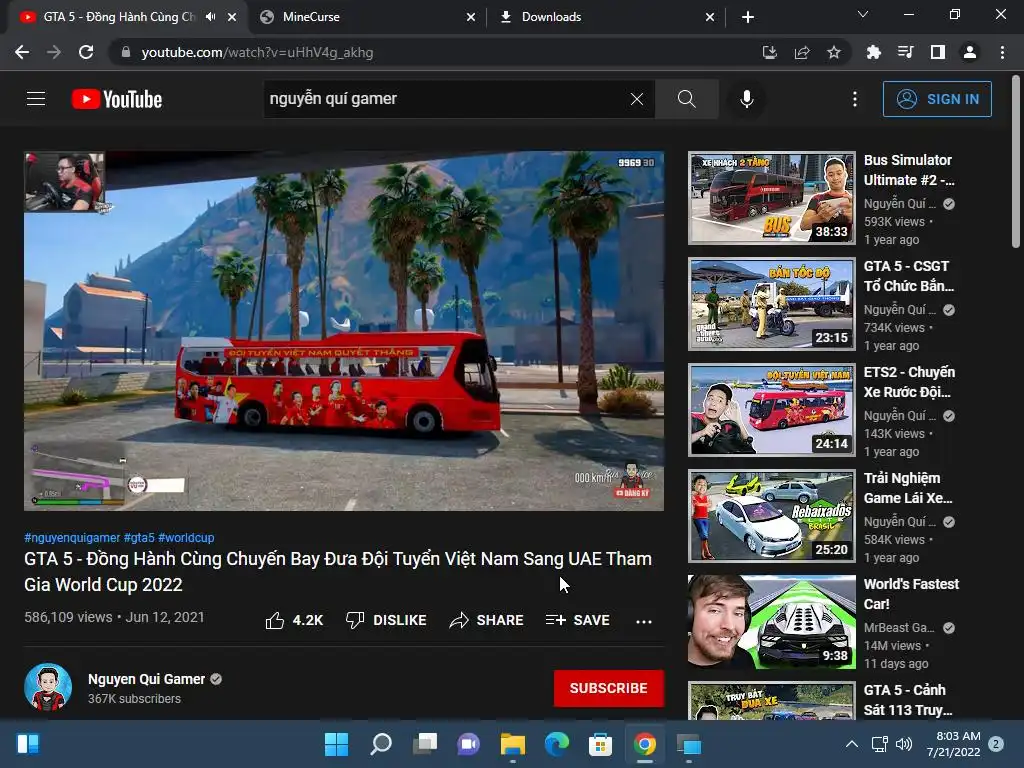Open the #gta5 hashtag
The height and width of the screenshot is (768, 1024).
[139, 537]
